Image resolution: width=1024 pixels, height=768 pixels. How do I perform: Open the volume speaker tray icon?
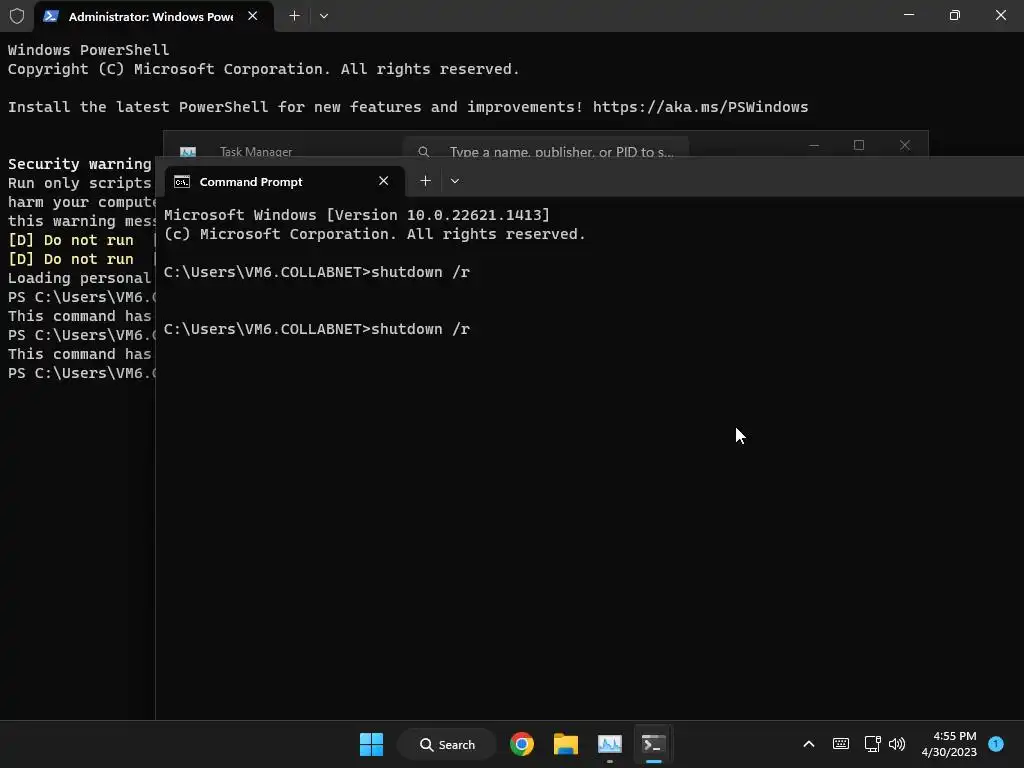[897, 744]
